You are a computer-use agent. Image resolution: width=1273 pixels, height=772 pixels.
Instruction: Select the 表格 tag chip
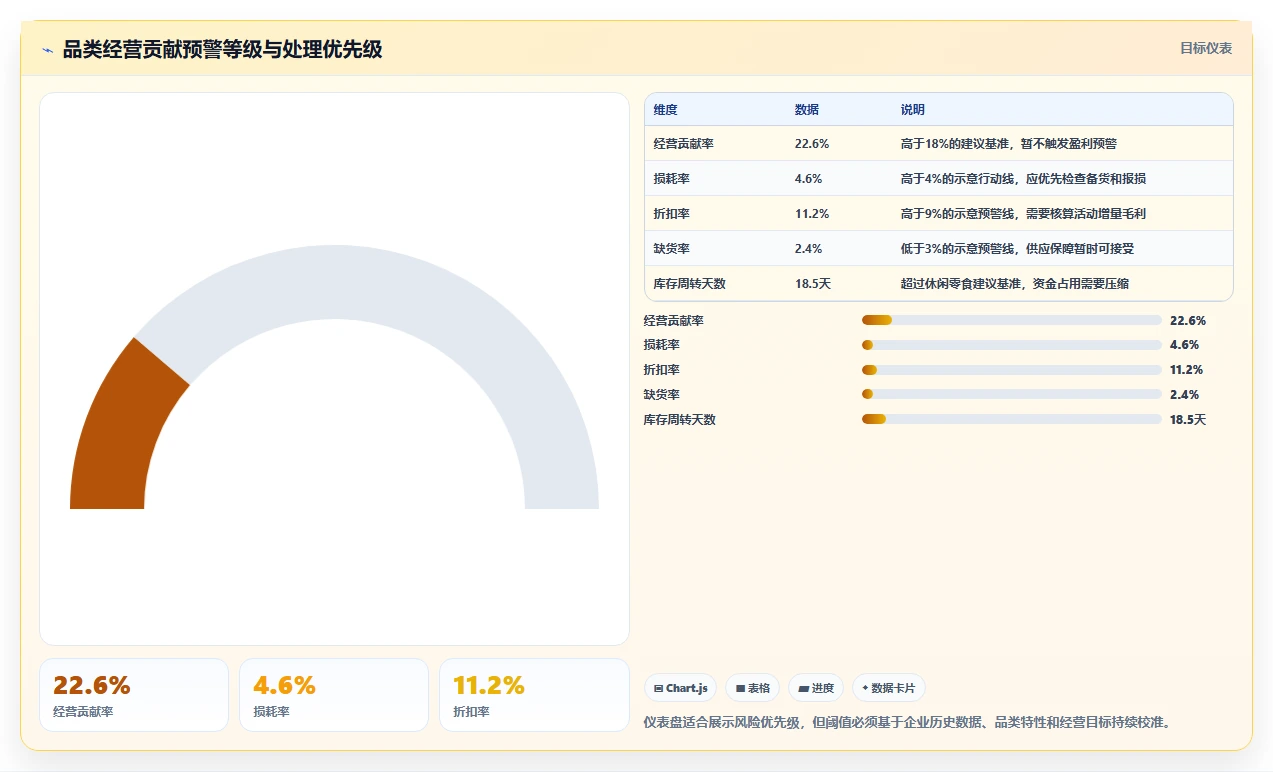tap(753, 688)
